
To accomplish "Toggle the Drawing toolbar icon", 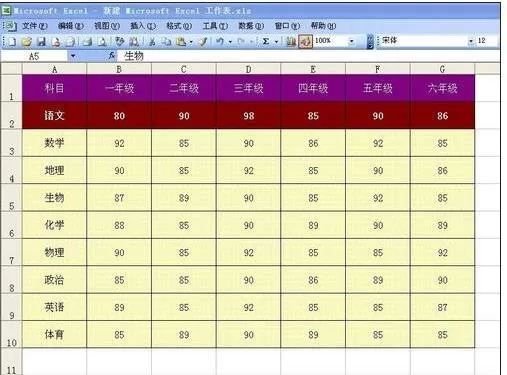I will coord(305,41).
